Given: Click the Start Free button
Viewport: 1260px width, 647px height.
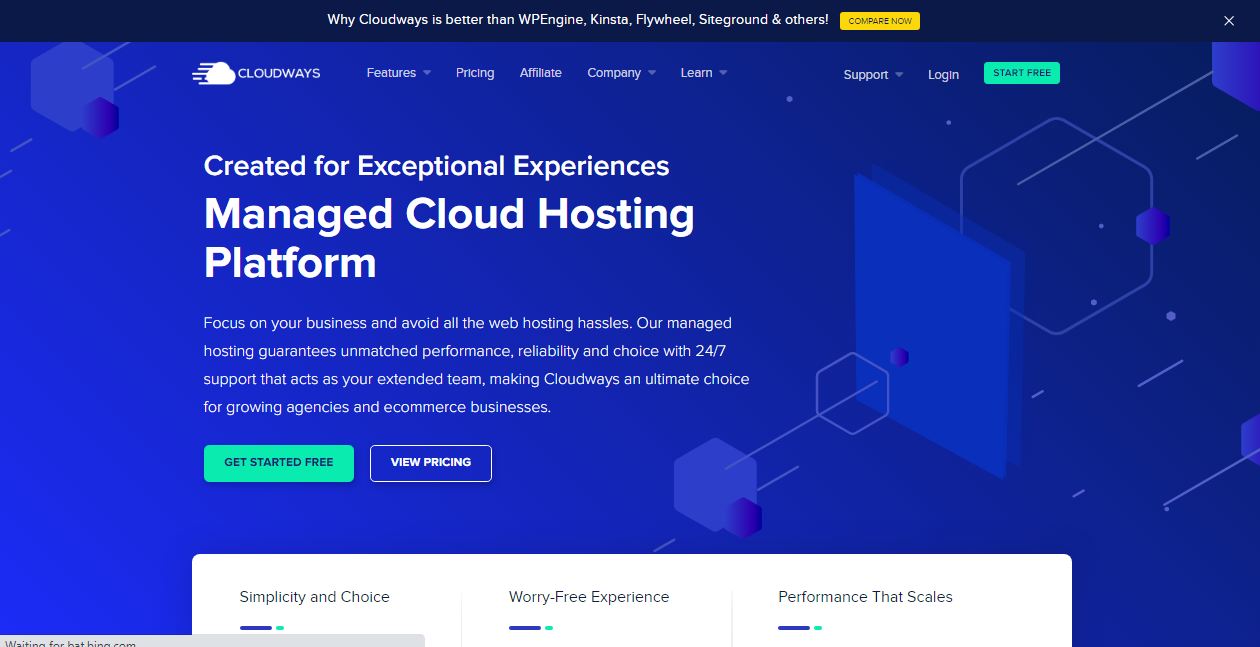Looking at the screenshot, I should point(1022,73).
